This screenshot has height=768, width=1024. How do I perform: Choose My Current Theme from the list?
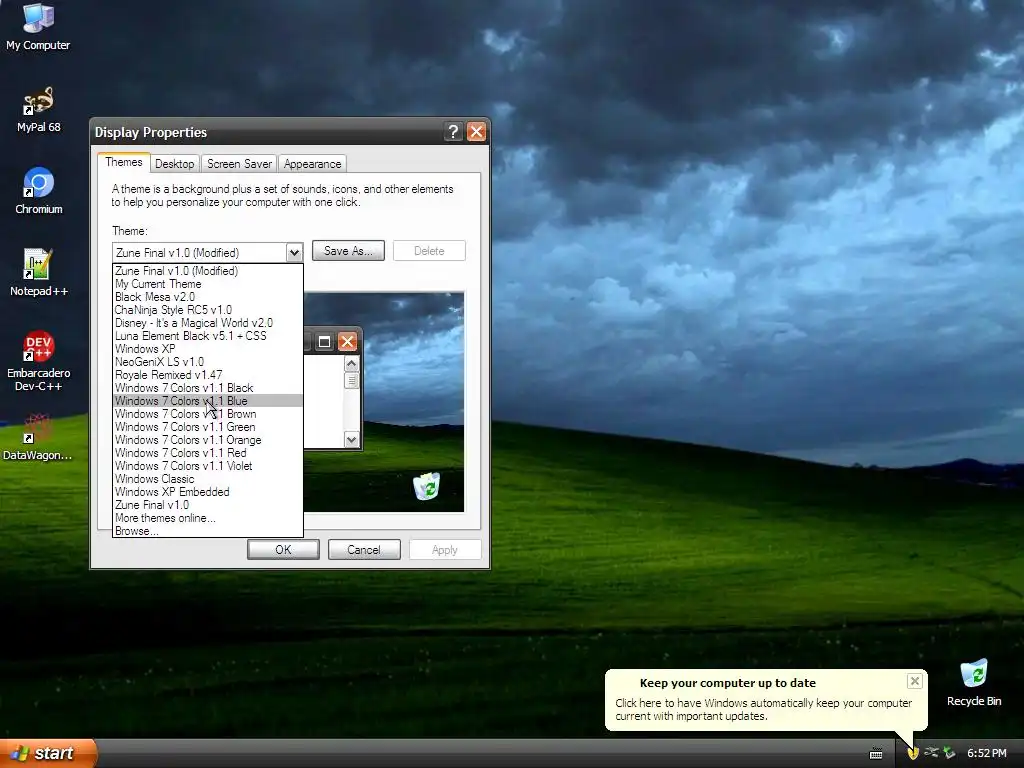pyautogui.click(x=208, y=283)
